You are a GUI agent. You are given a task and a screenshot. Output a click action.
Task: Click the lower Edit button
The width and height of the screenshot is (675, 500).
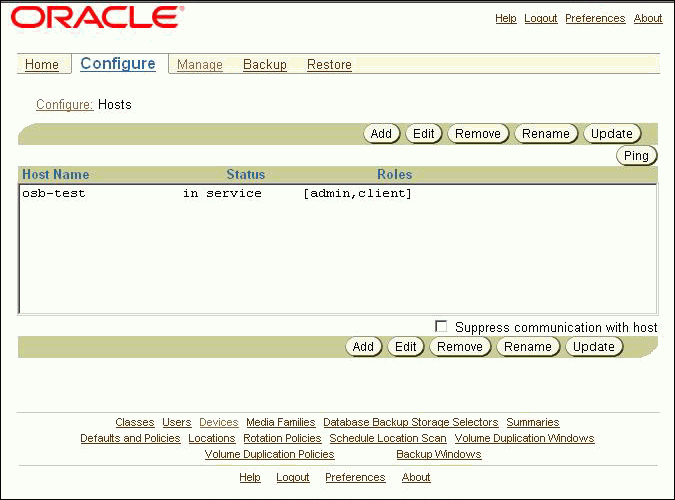(406, 347)
